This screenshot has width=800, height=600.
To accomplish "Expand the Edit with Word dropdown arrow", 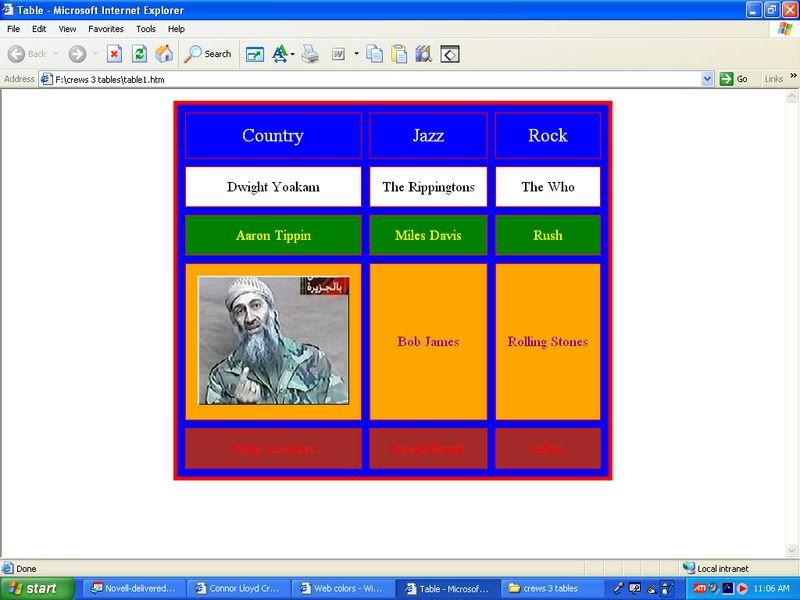I will click(x=356, y=54).
